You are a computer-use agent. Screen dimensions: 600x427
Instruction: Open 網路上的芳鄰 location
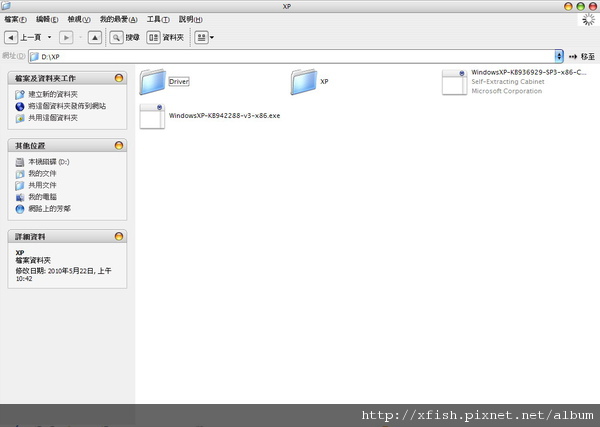click(49, 209)
